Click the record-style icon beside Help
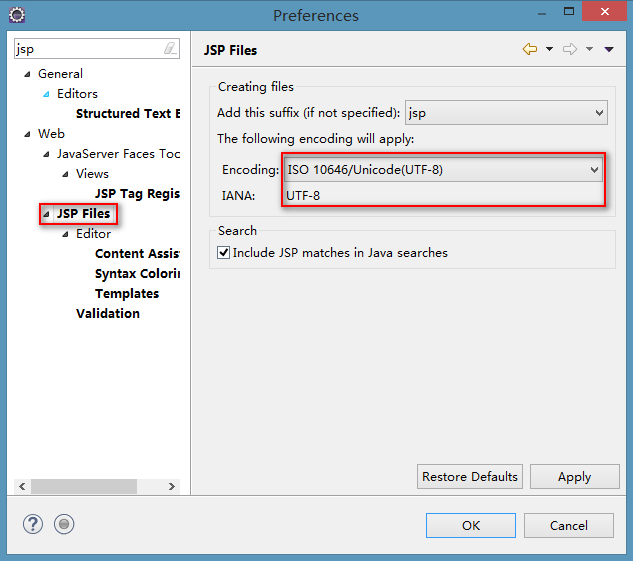This screenshot has height=561, width=633. 64,524
